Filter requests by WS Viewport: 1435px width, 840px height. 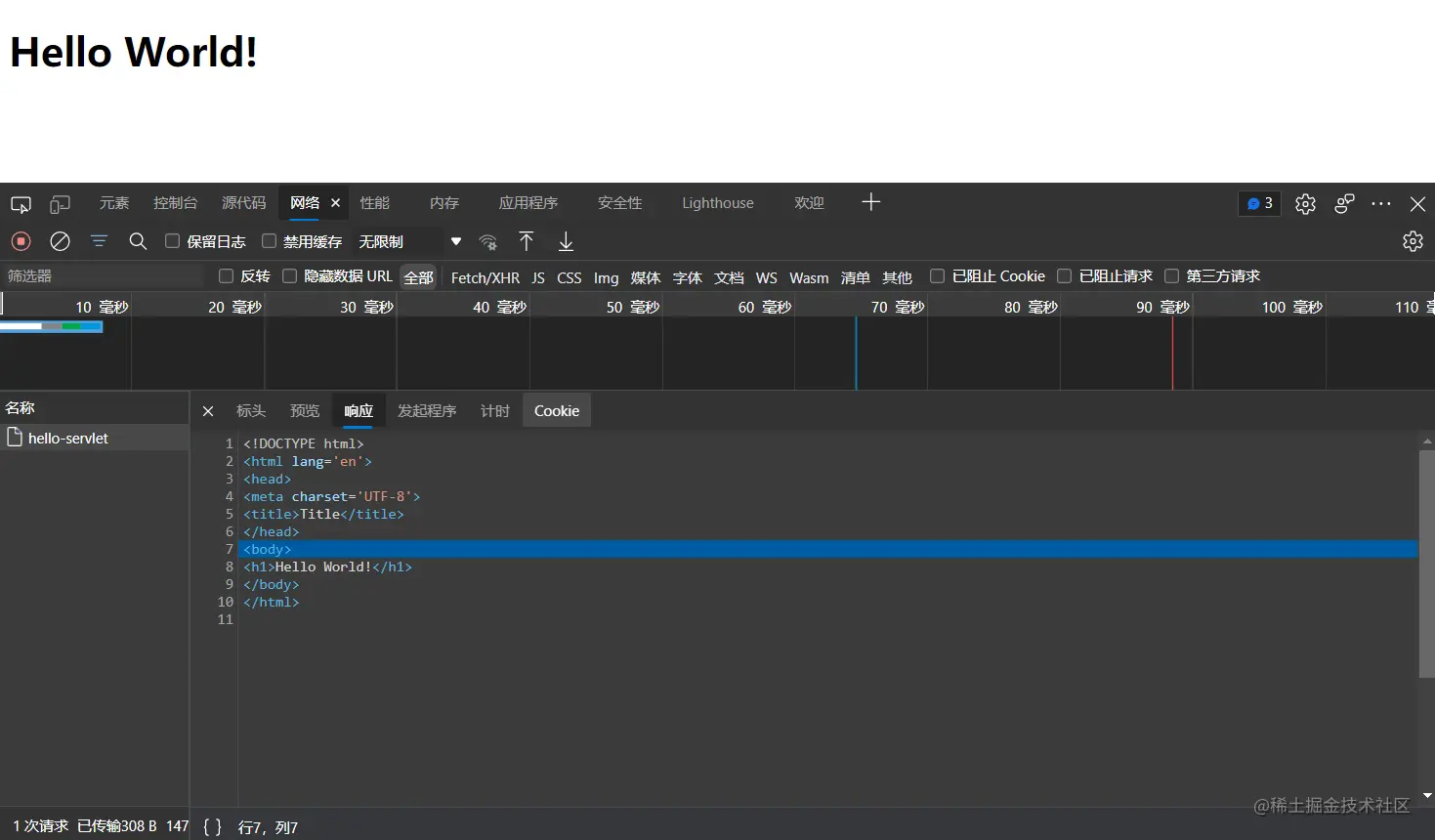click(767, 277)
